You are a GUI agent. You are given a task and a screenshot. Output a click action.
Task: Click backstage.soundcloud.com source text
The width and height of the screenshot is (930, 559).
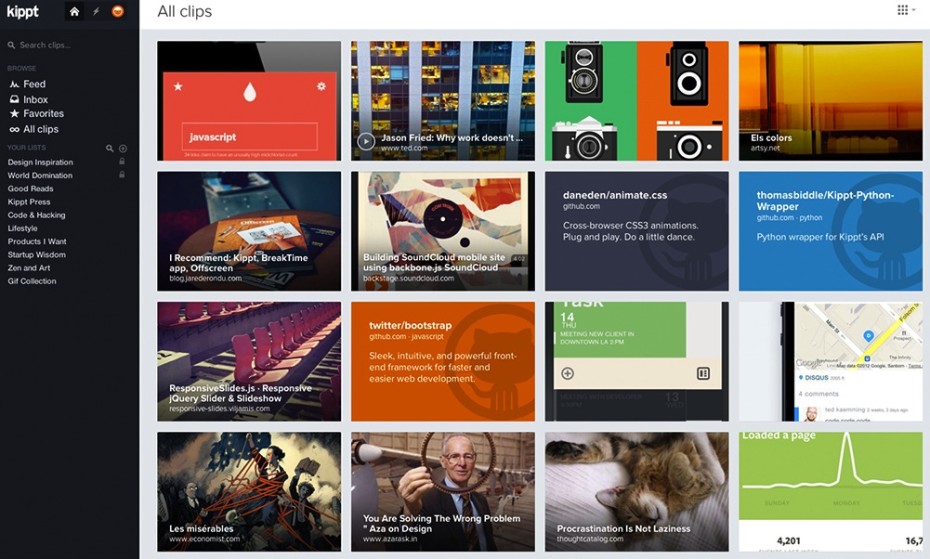[408, 278]
